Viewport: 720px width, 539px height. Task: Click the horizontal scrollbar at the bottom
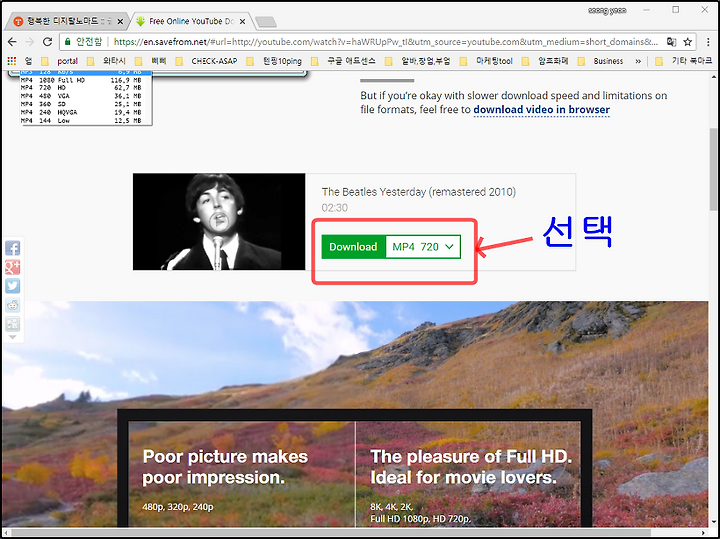[331, 533]
